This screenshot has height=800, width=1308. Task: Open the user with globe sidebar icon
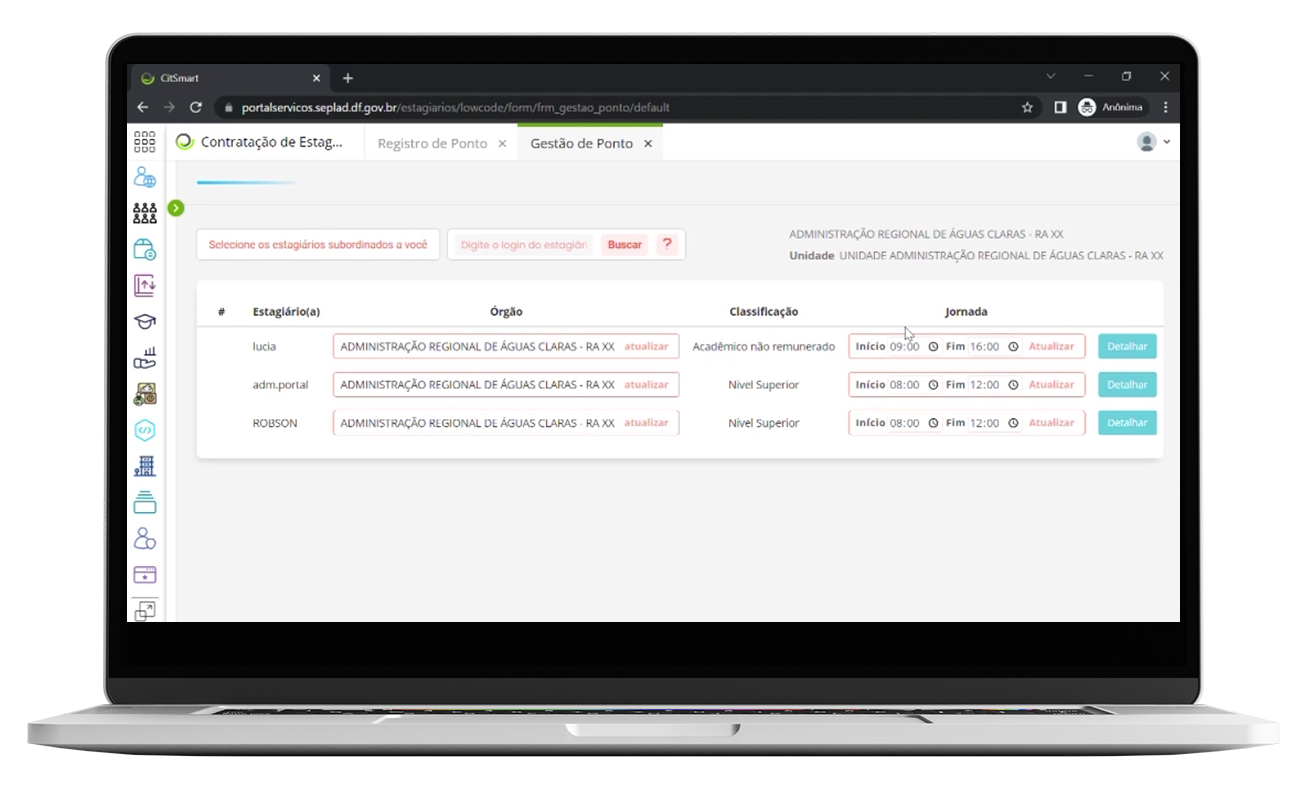pyautogui.click(x=145, y=178)
